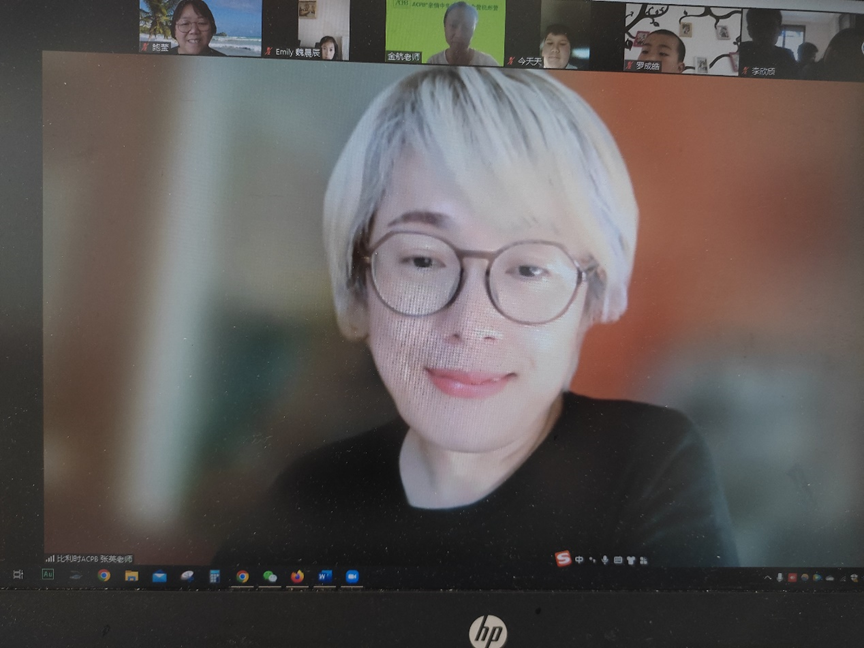Select the 鲍莹 participant thumbnail
864x648 pixels.
click(x=201, y=28)
